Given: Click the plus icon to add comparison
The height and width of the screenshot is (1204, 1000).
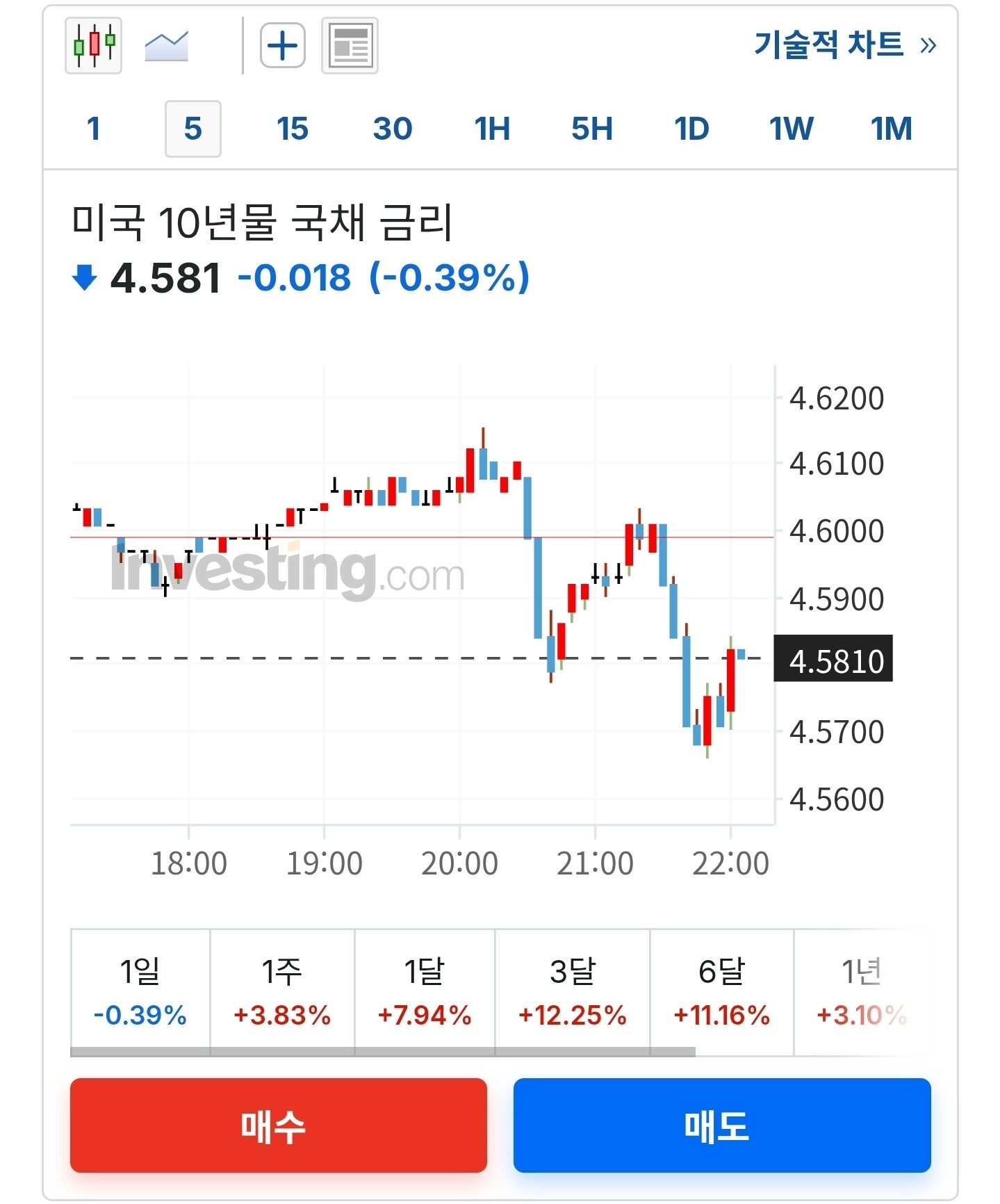Looking at the screenshot, I should (x=283, y=46).
